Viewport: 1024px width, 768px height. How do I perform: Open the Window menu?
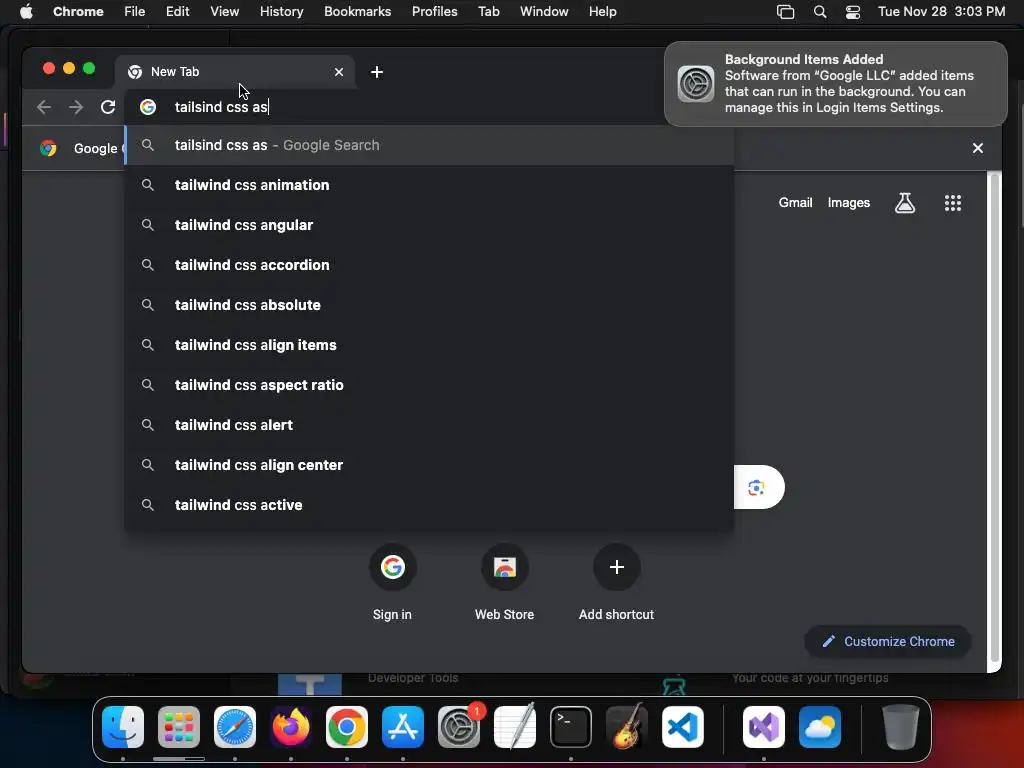(x=544, y=12)
